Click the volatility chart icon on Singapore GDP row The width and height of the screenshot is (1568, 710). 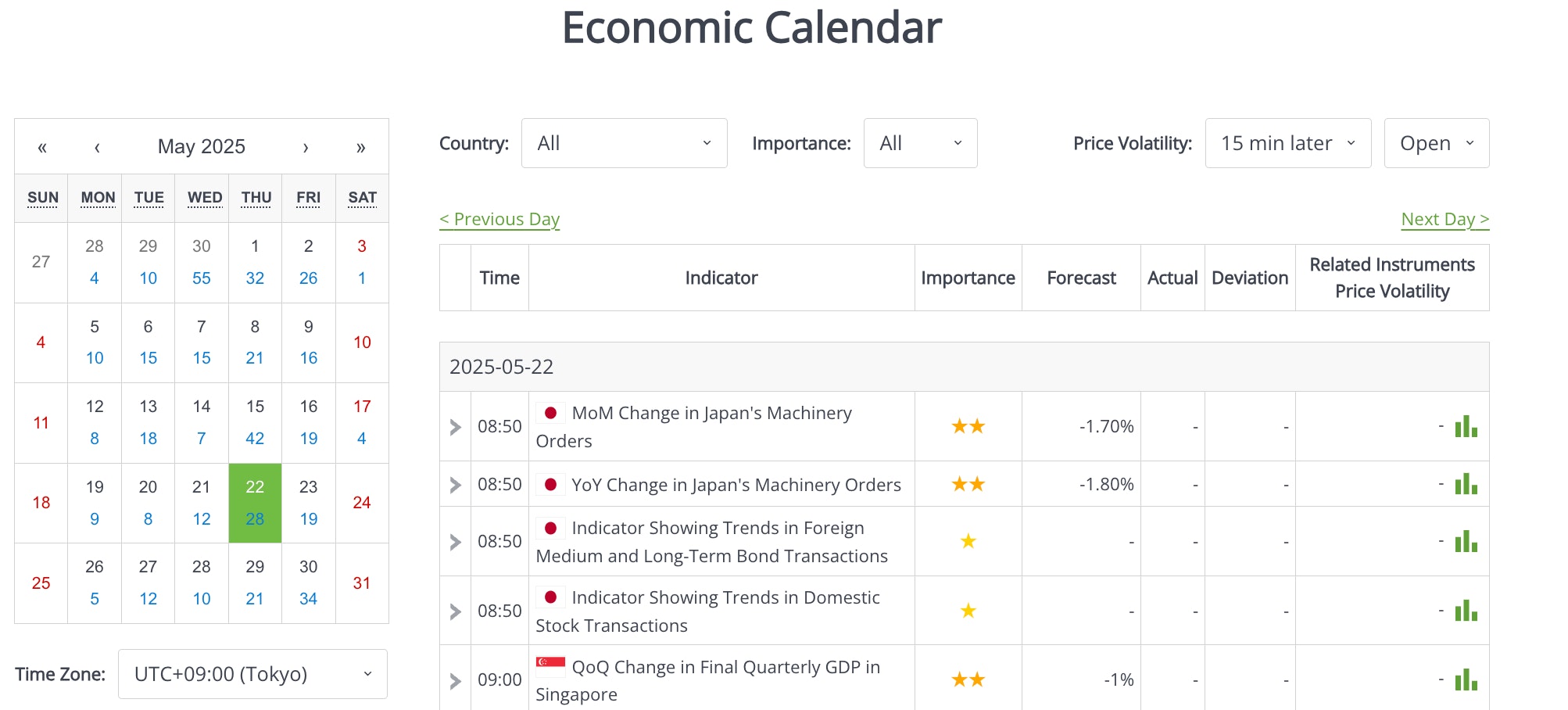click(x=1466, y=680)
